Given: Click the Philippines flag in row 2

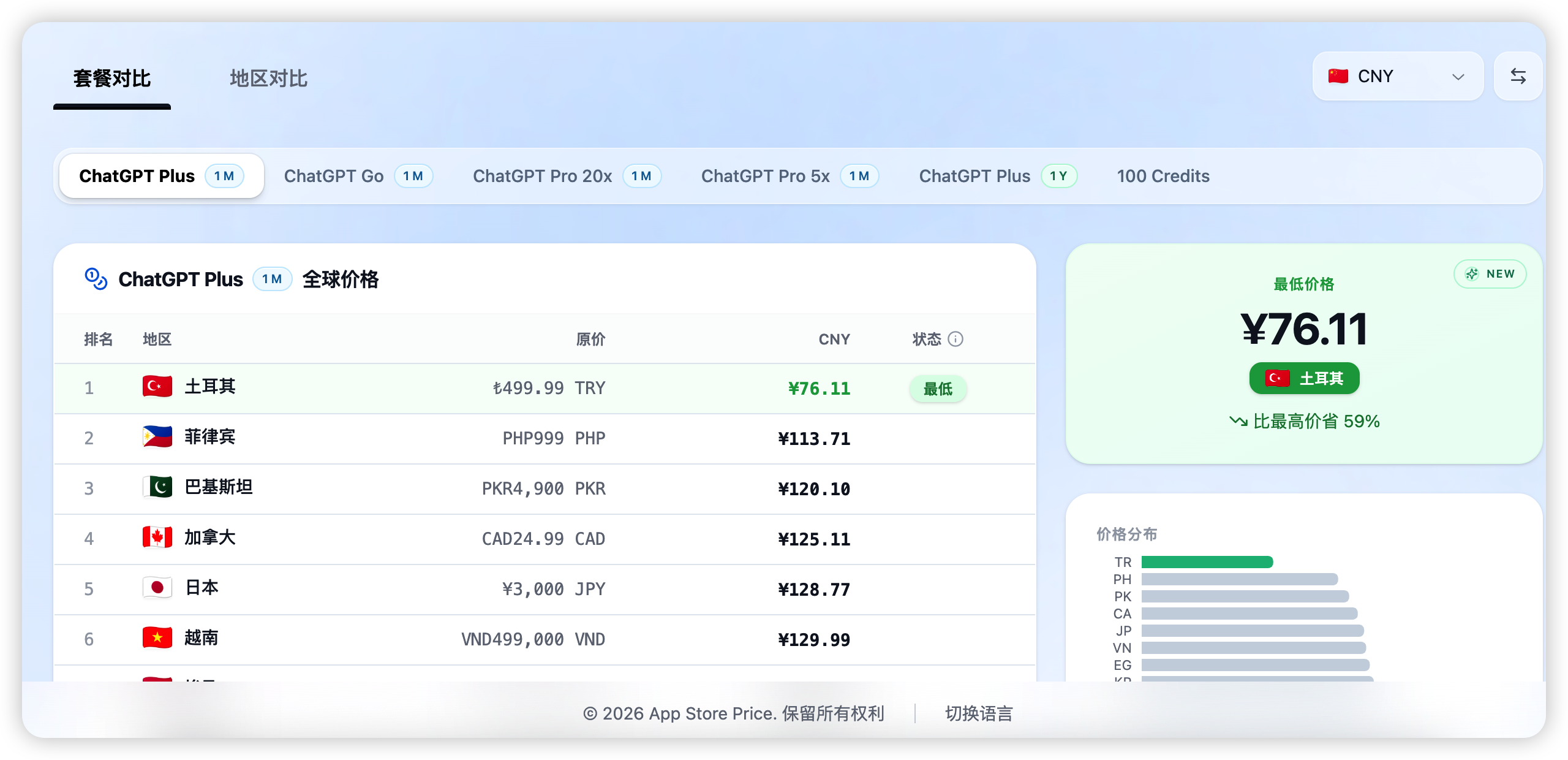Looking at the screenshot, I should (157, 437).
